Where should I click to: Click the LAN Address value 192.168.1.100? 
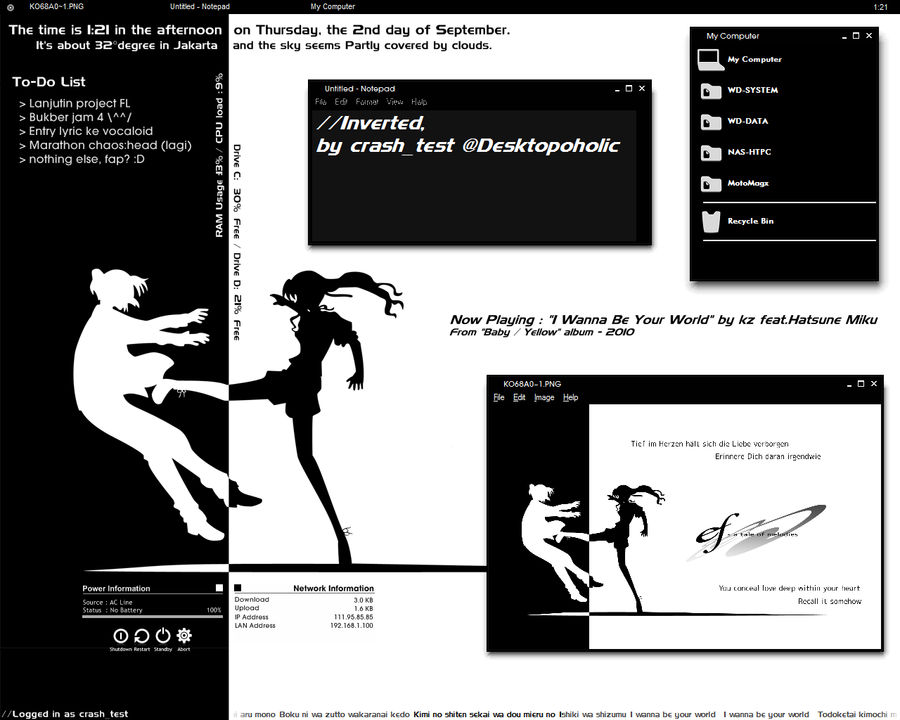tap(351, 626)
